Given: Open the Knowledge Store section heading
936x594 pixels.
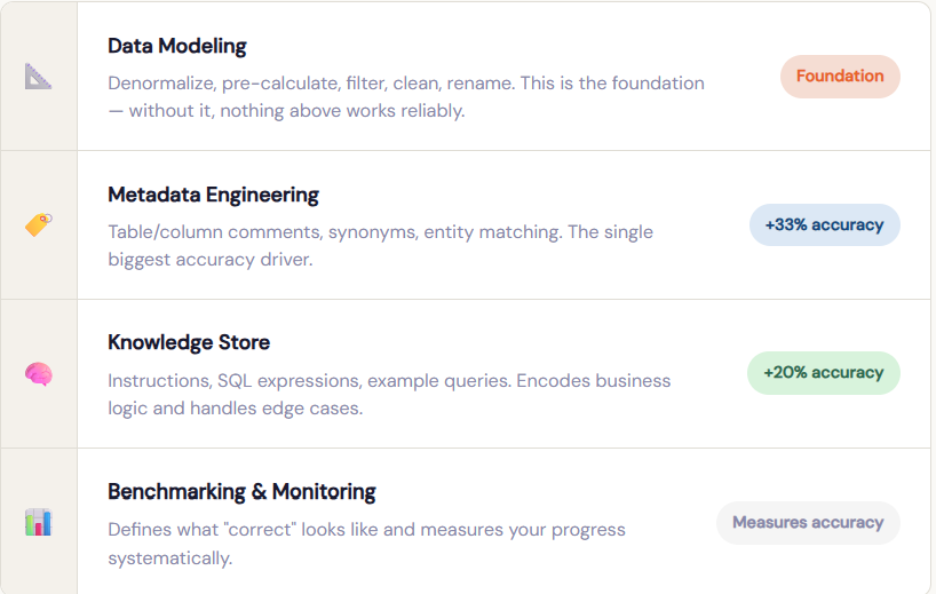Looking at the screenshot, I should click(x=189, y=342).
